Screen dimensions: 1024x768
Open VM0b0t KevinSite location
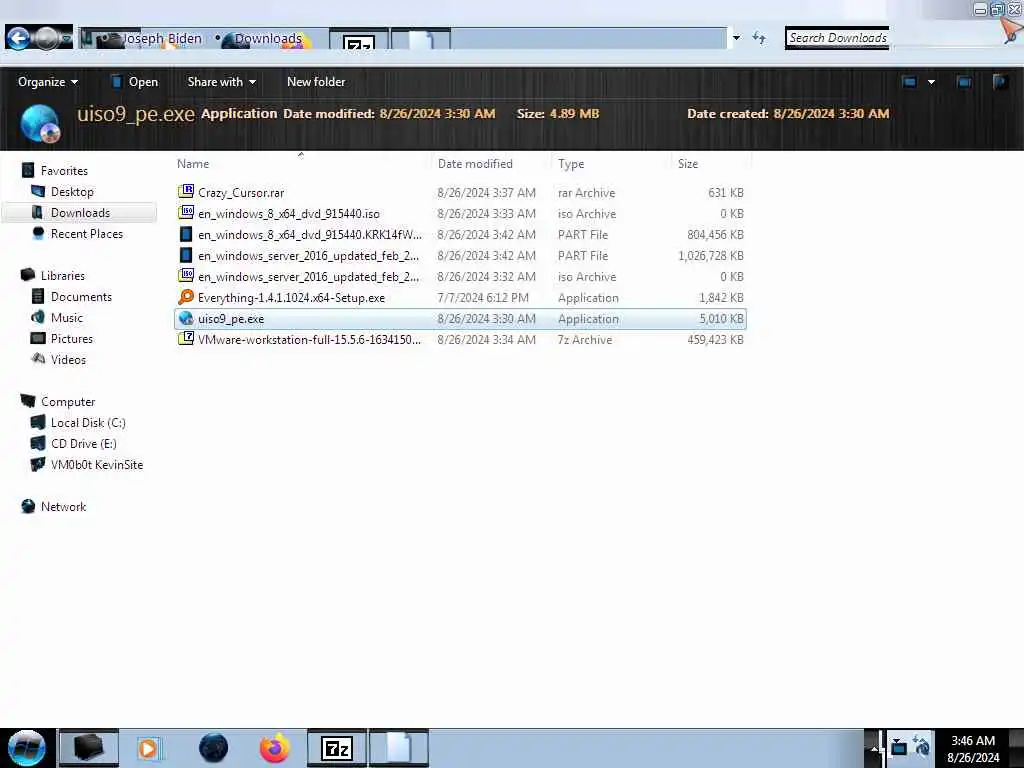(97, 464)
